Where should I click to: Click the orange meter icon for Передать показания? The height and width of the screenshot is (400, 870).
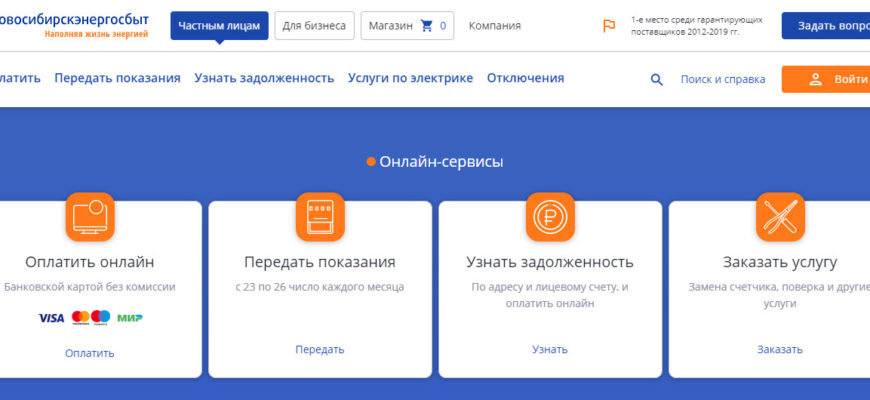(x=320, y=217)
